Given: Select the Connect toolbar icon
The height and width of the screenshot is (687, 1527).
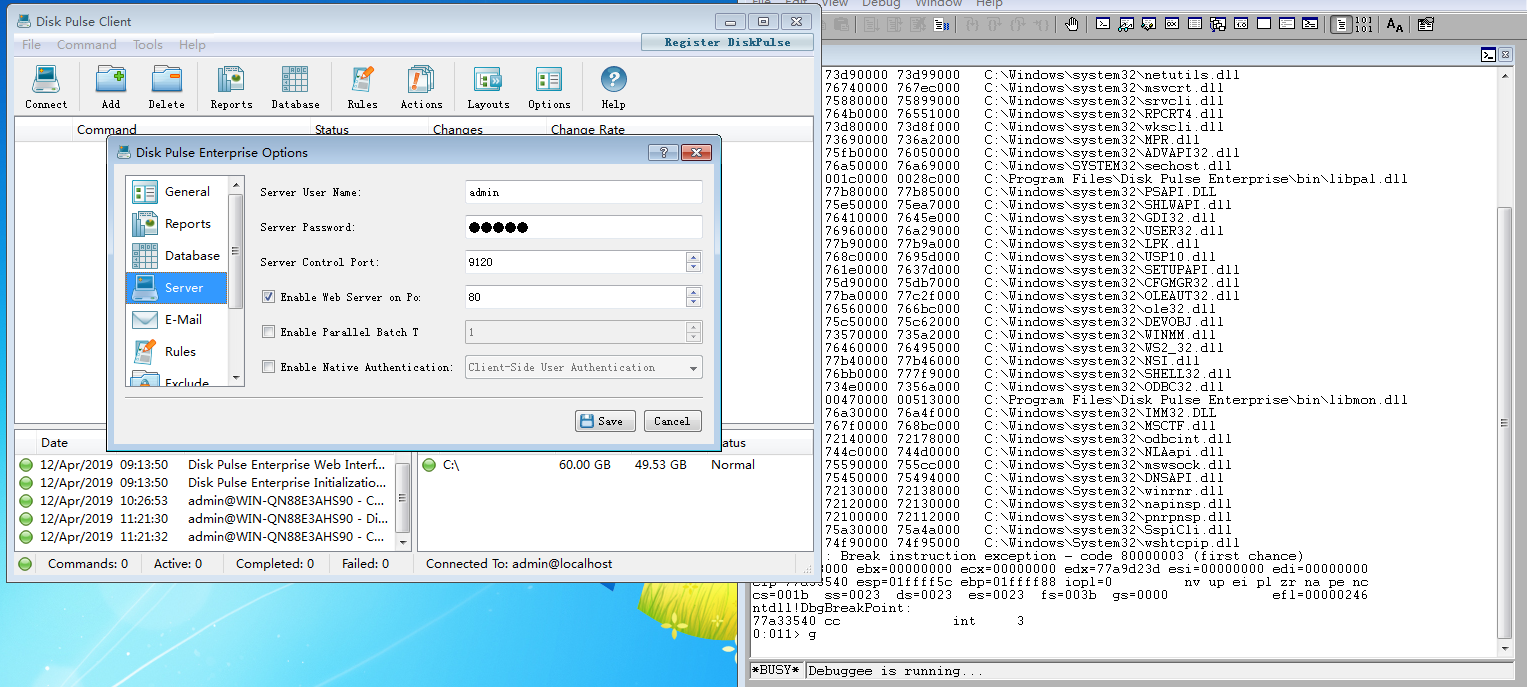Looking at the screenshot, I should tap(46, 85).
